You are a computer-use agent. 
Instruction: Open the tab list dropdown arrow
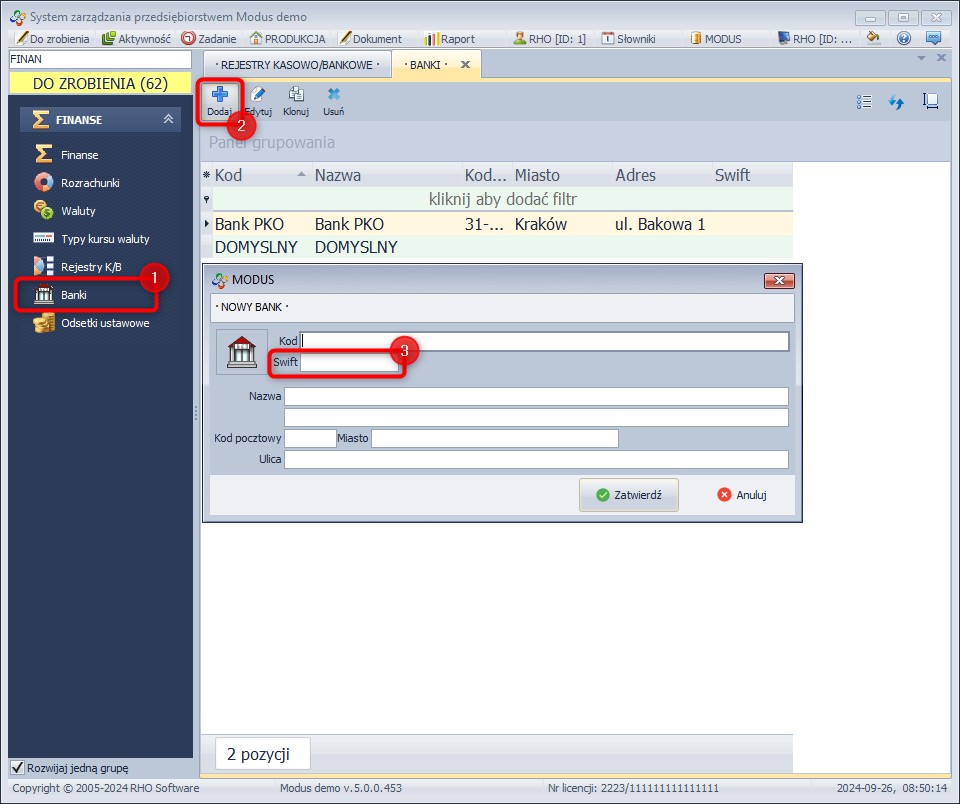coord(921,59)
